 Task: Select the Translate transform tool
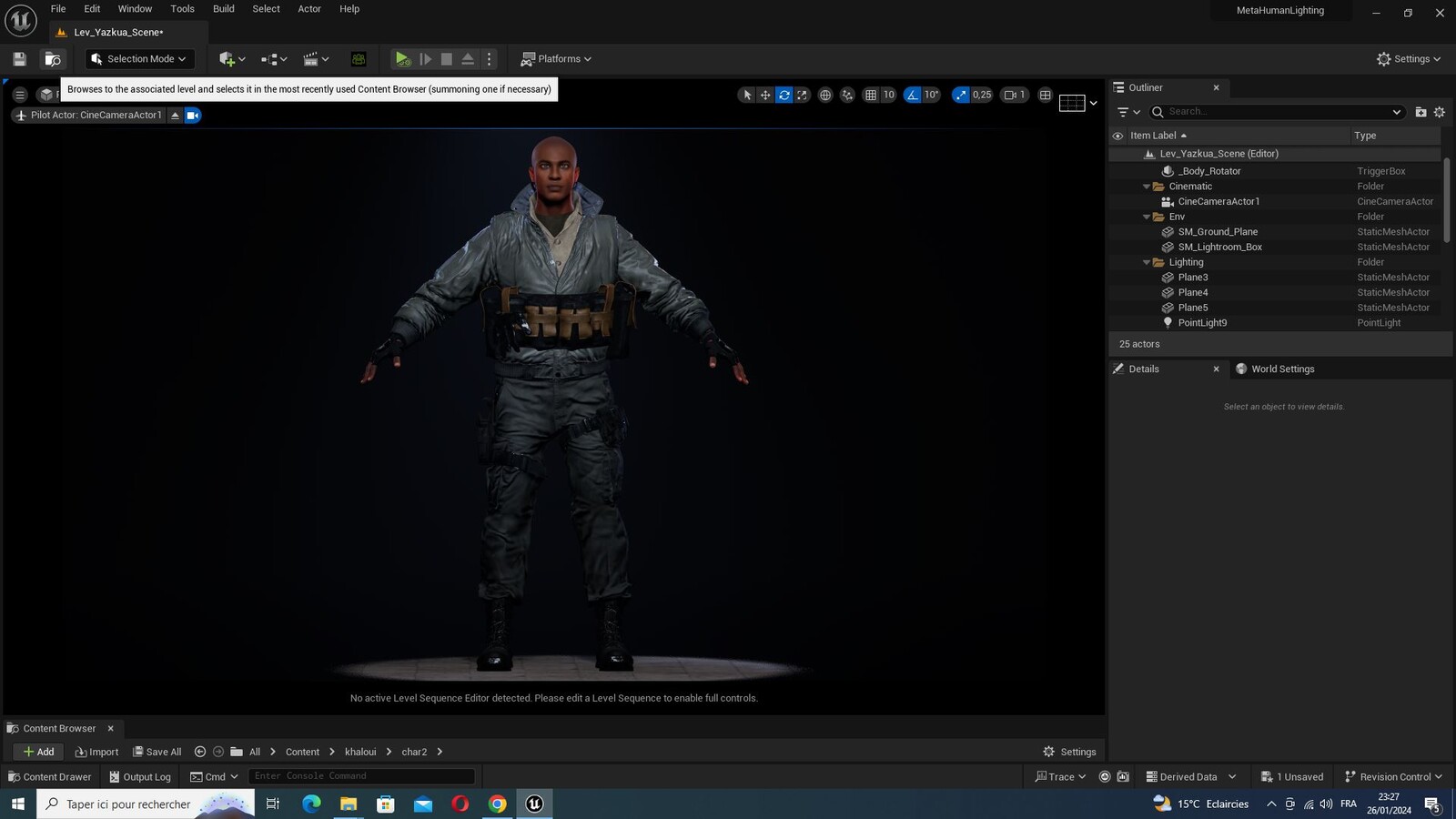tap(765, 95)
